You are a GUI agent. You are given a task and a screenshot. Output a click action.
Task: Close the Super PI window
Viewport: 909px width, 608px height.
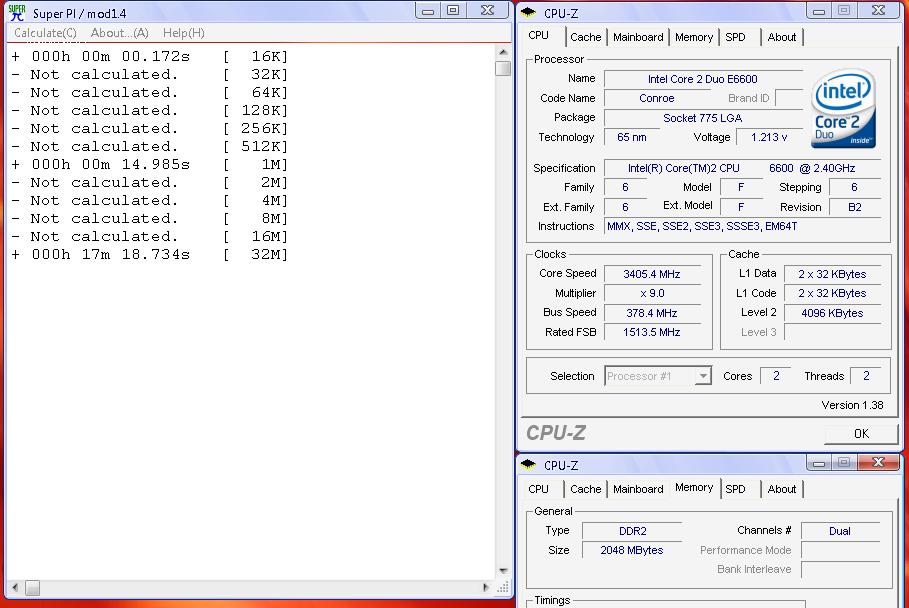(488, 10)
